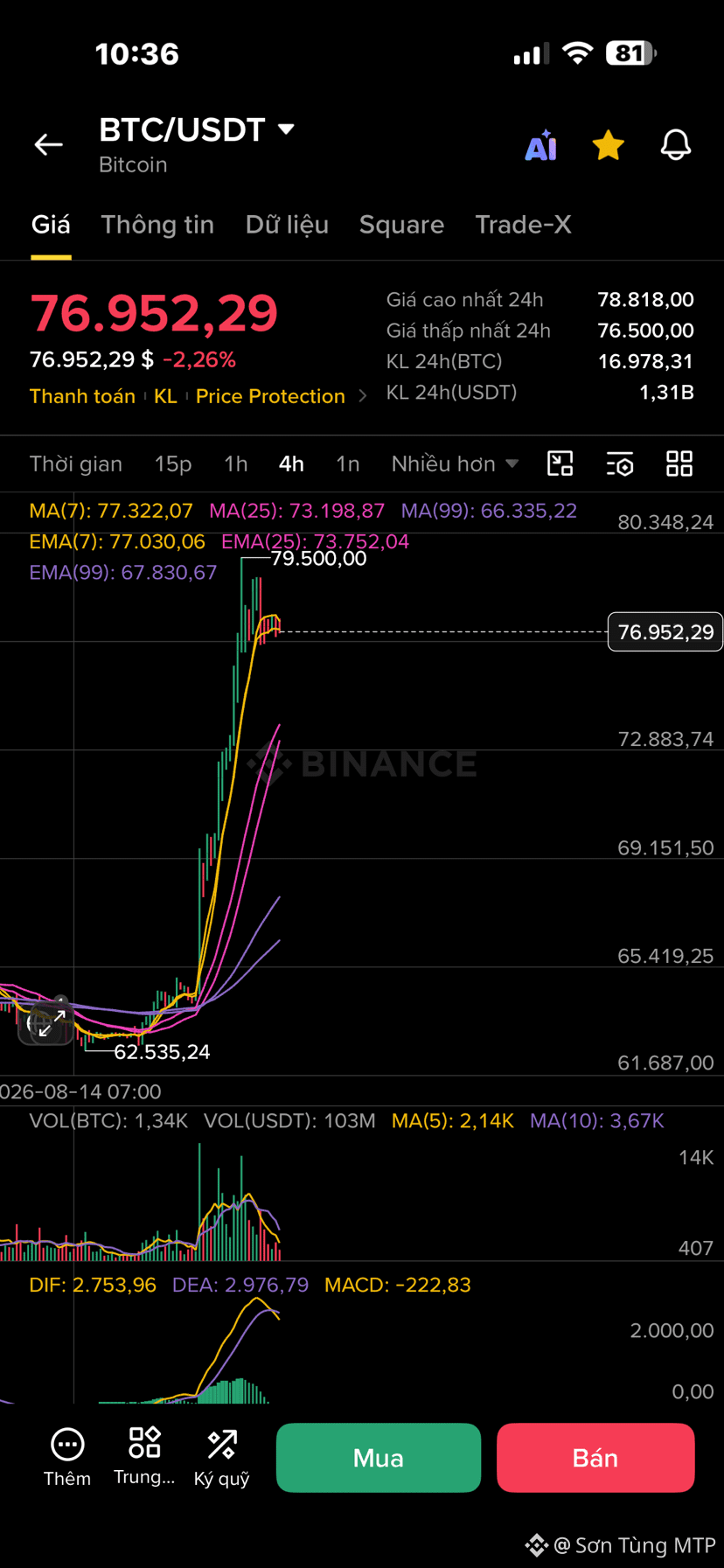Tap the Thanh toán tag

(82, 396)
